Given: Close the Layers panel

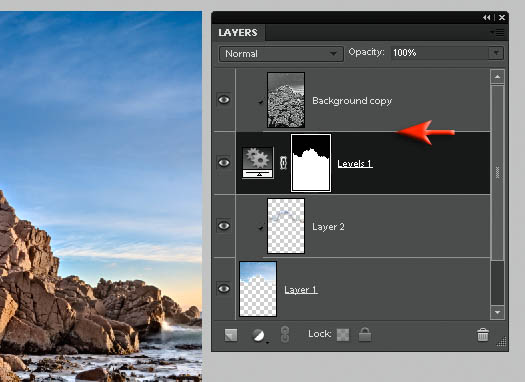Looking at the screenshot, I should click(x=502, y=17).
